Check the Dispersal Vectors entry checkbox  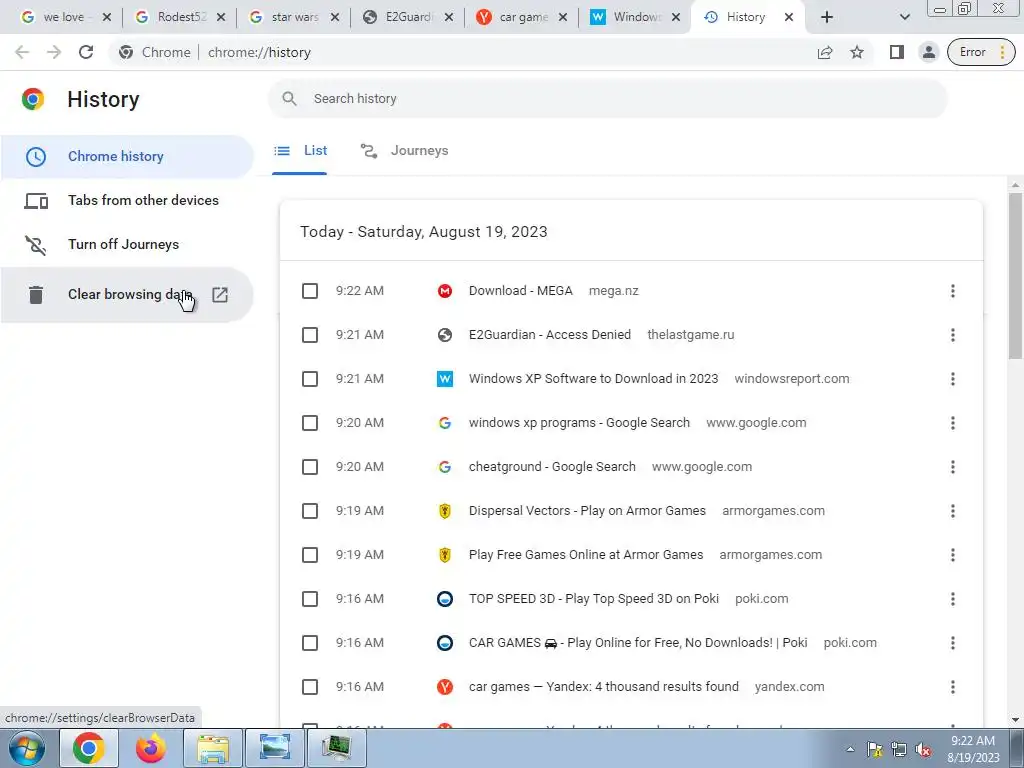click(310, 511)
